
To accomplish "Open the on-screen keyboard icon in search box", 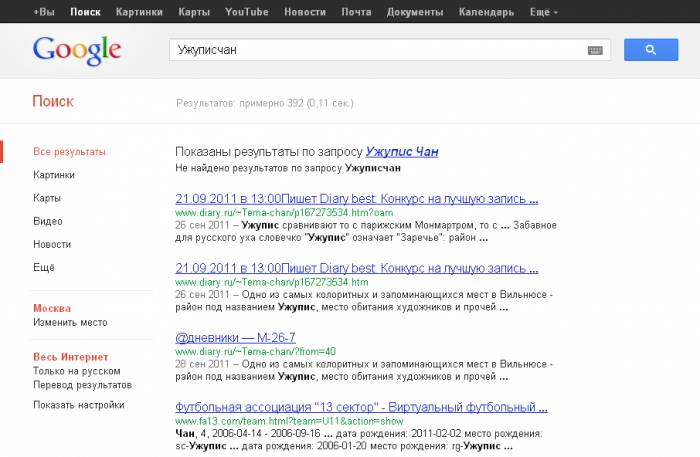I will pyautogui.click(x=595, y=50).
